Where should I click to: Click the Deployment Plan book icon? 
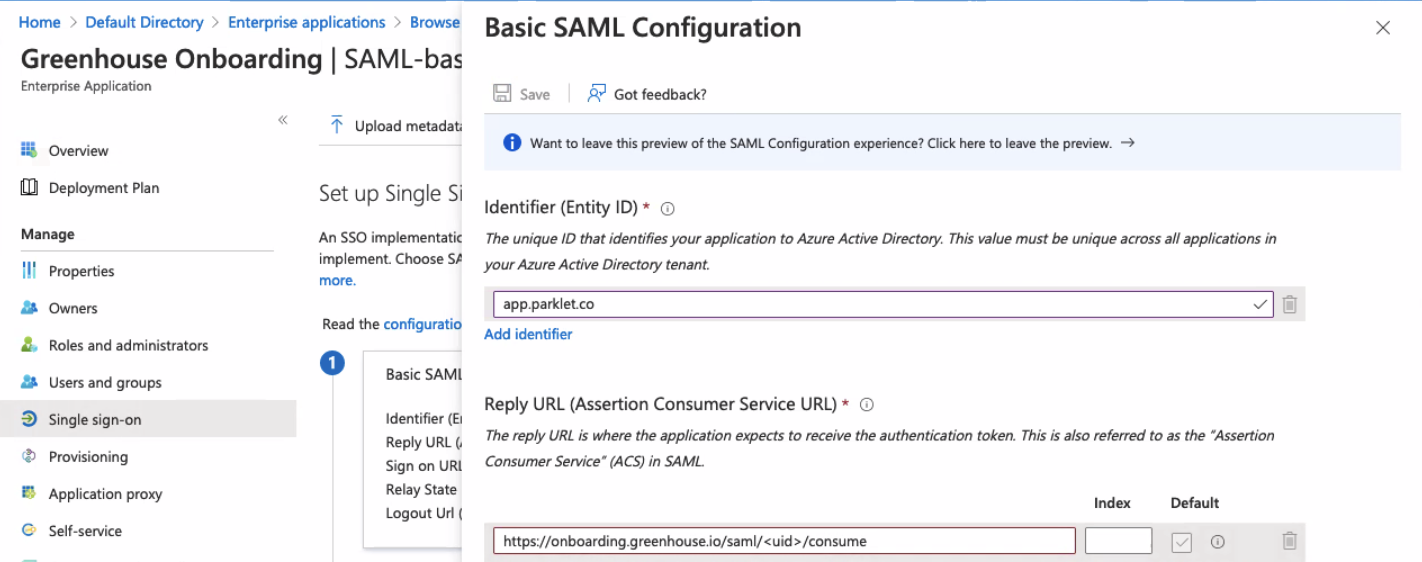coord(29,187)
